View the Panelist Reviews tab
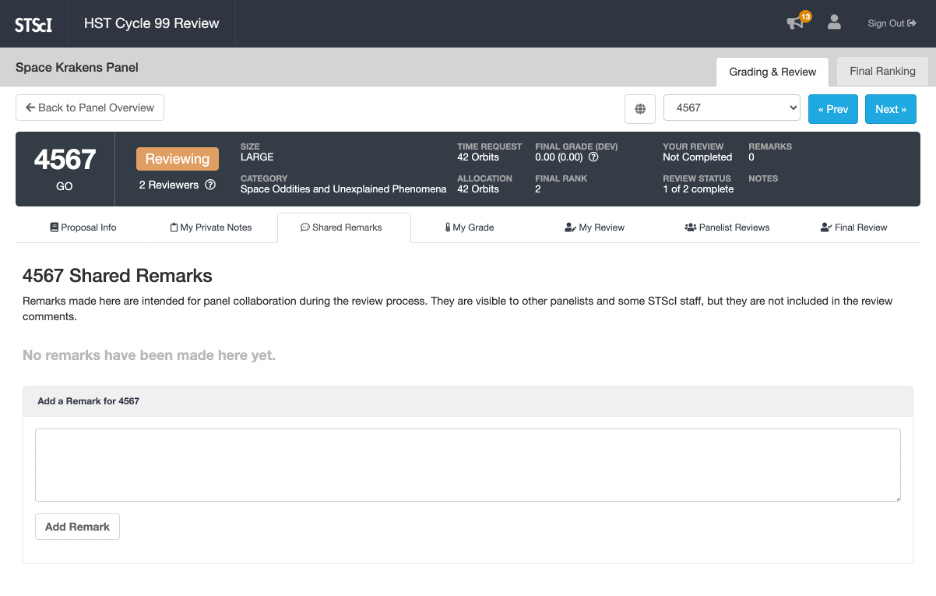Image resolution: width=936 pixels, height=596 pixels. click(727, 228)
